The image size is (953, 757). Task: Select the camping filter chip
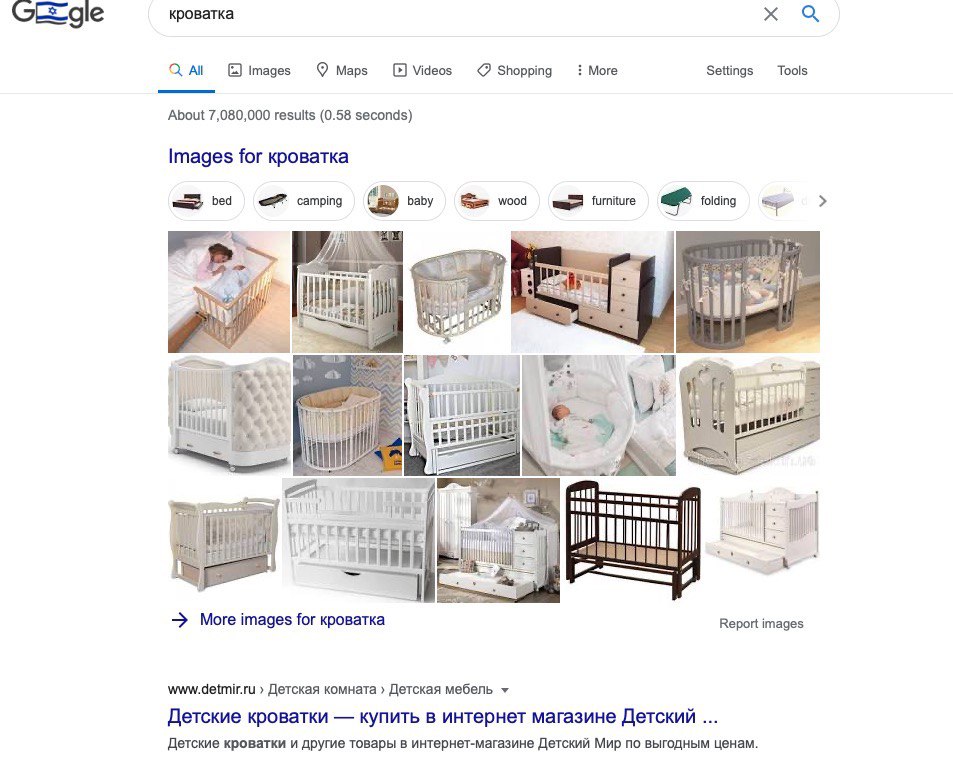click(304, 200)
